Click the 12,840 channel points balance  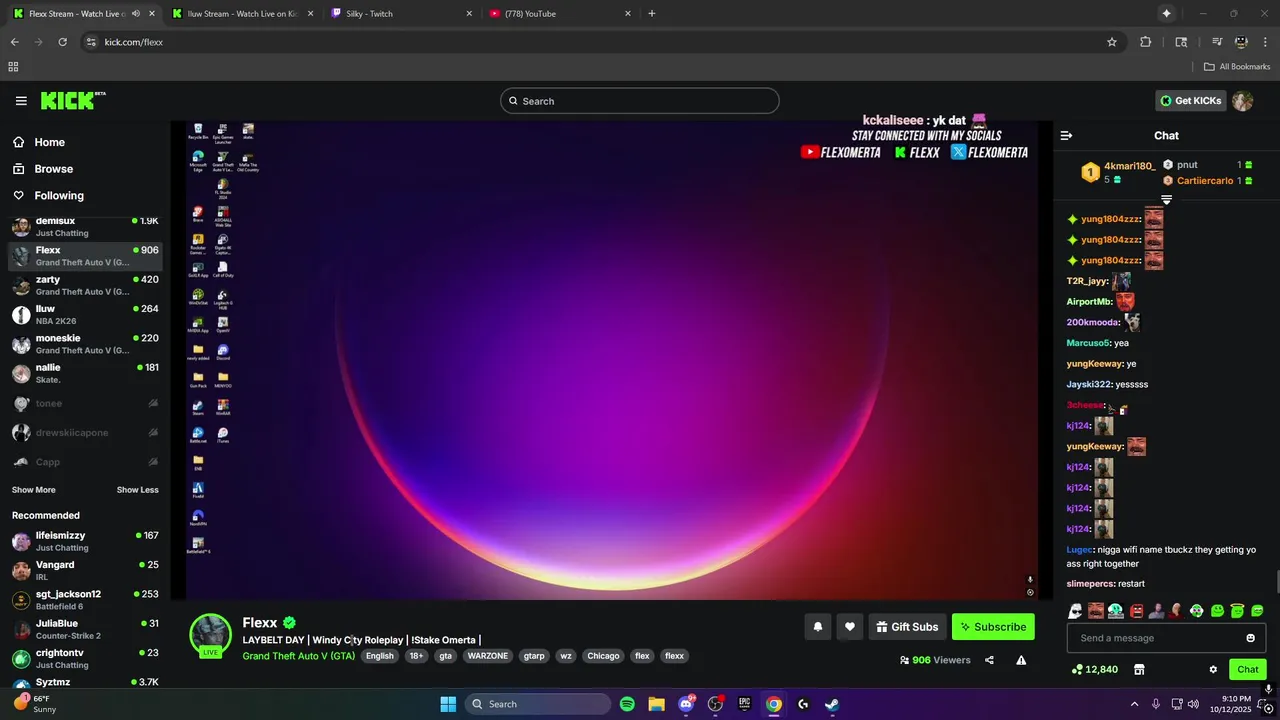point(1094,669)
